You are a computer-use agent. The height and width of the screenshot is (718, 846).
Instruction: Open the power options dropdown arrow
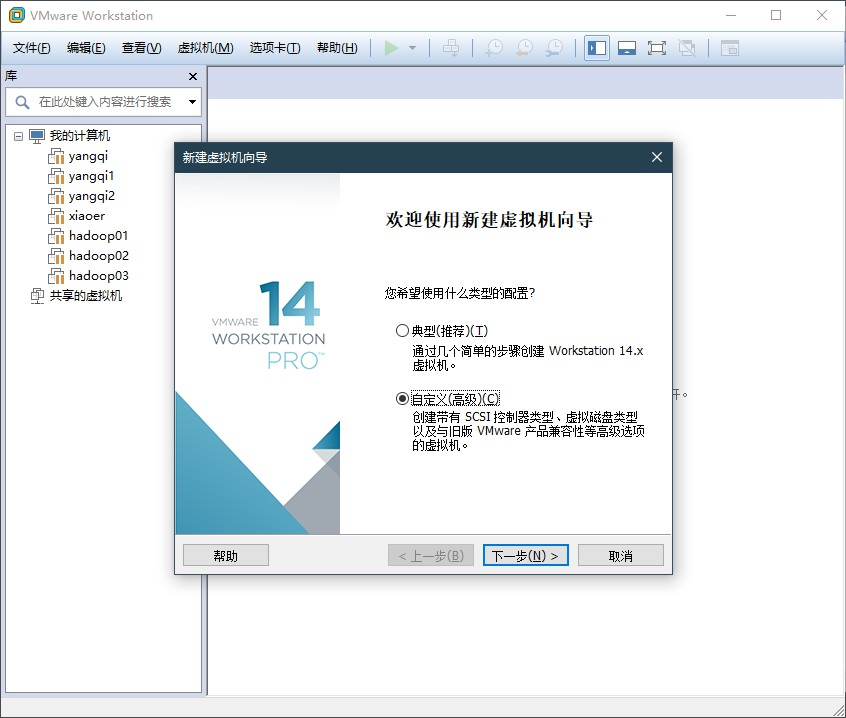[413, 48]
